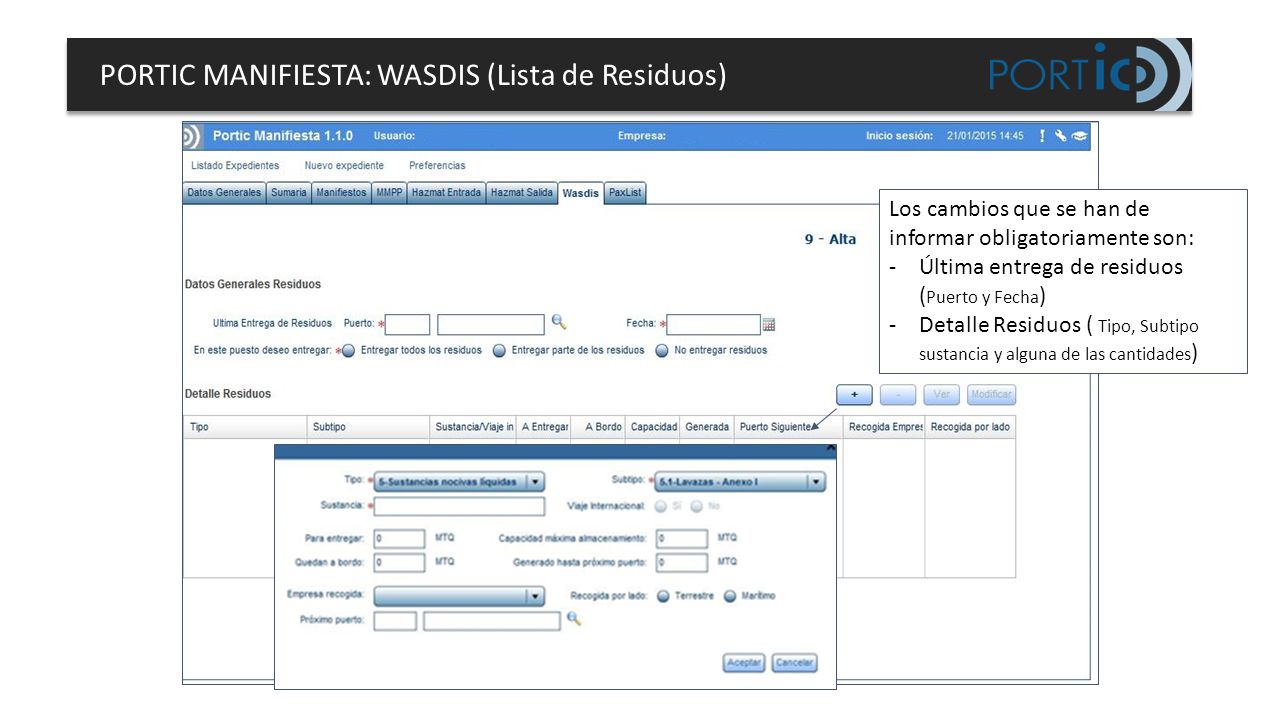Screen dimensions: 1280x720
Task: Click the Puerto Siguiente column header
Action: click(788, 427)
